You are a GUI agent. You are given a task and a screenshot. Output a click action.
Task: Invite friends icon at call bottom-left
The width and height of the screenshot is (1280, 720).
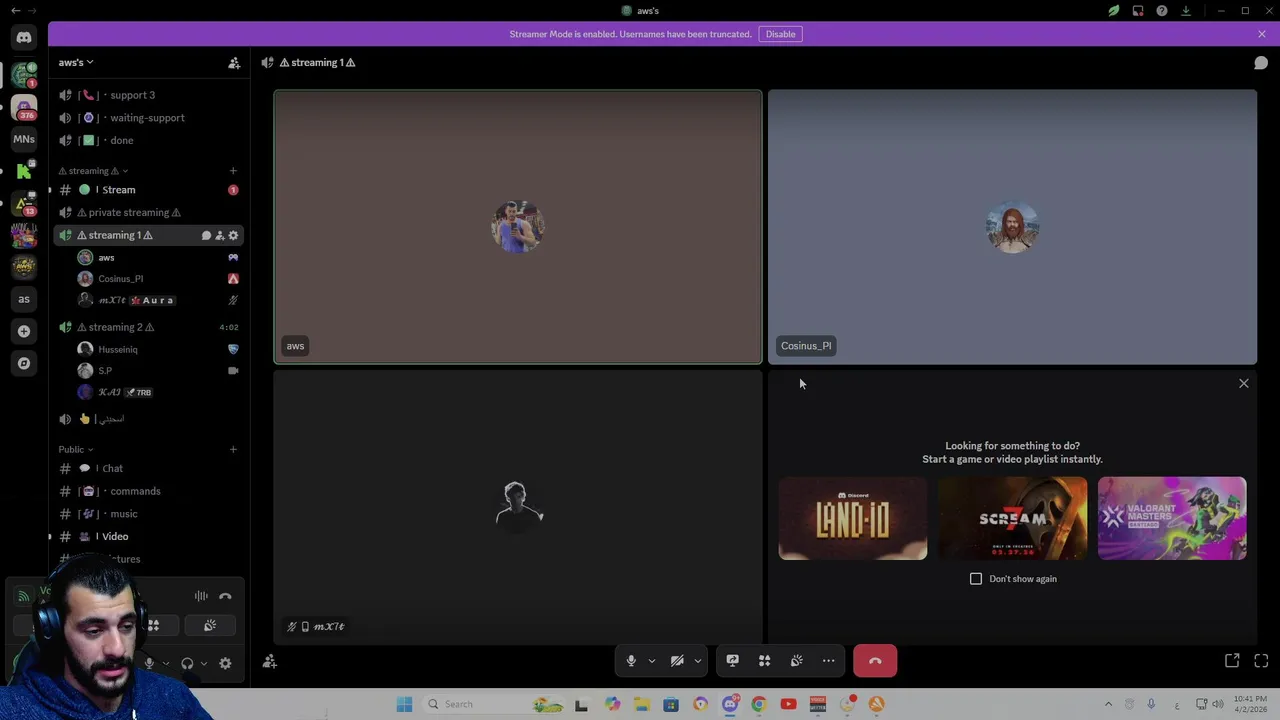[x=269, y=661]
